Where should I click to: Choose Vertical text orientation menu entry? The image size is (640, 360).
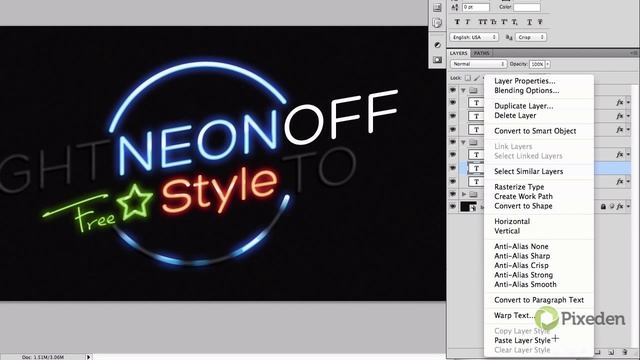[507, 231]
